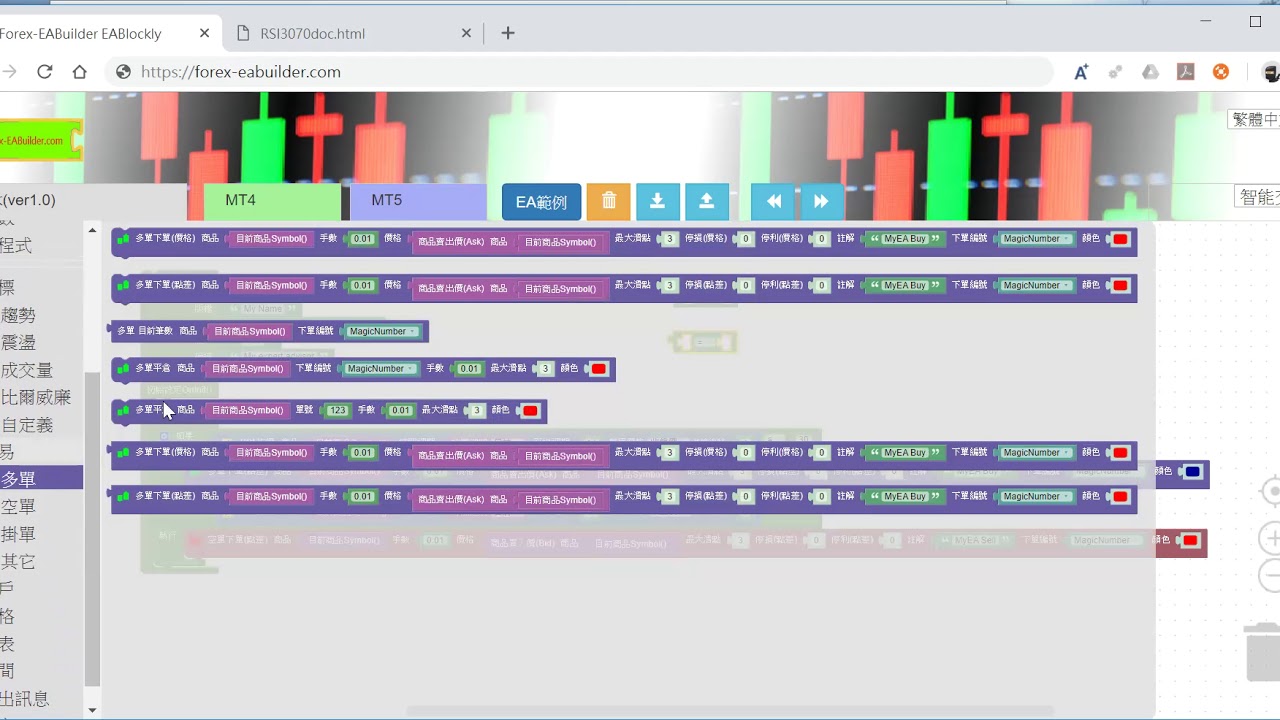Viewport: 1280px width, 720px height.
Task: Click the up arrow of the flyout scrollbar
Action: [92, 231]
